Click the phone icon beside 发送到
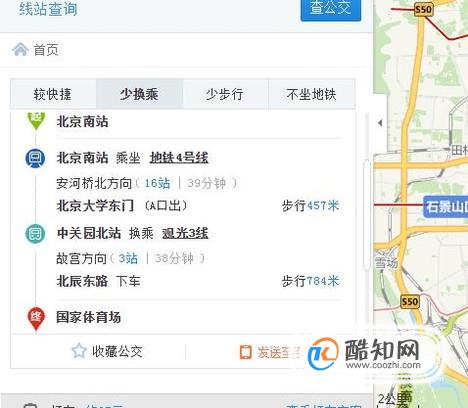Image resolution: width=468 pixels, height=408 pixels. click(246, 352)
